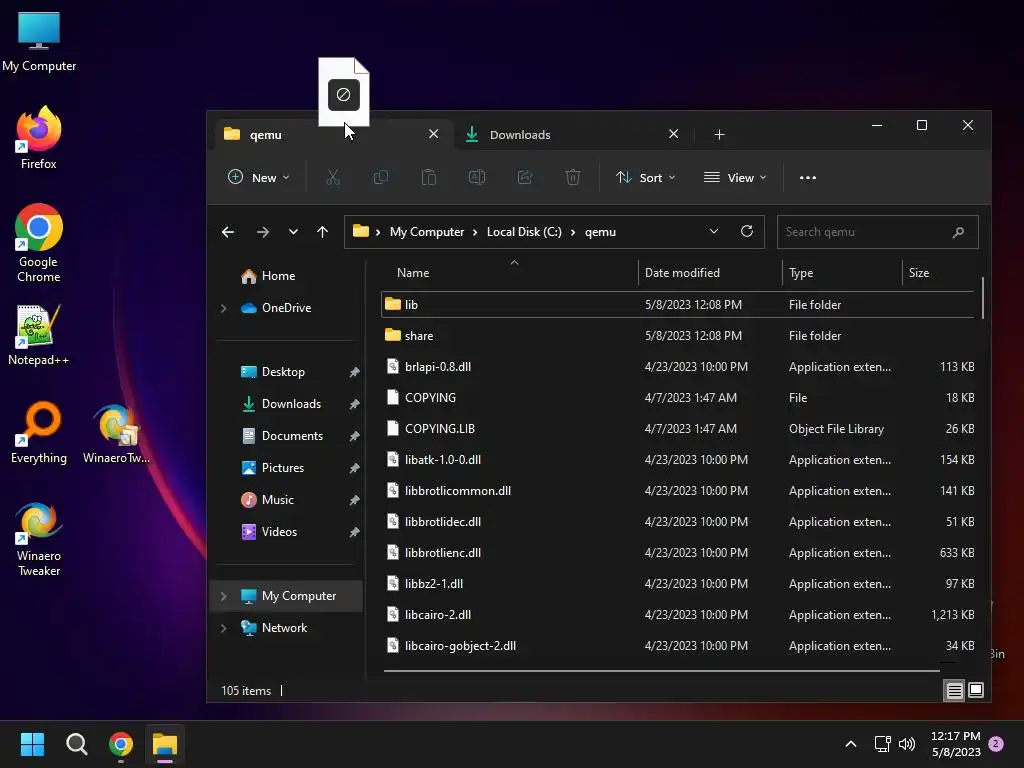Viewport: 1024px width, 768px height.
Task: Select the libcairo-2.dll file
Action: (x=679, y=615)
